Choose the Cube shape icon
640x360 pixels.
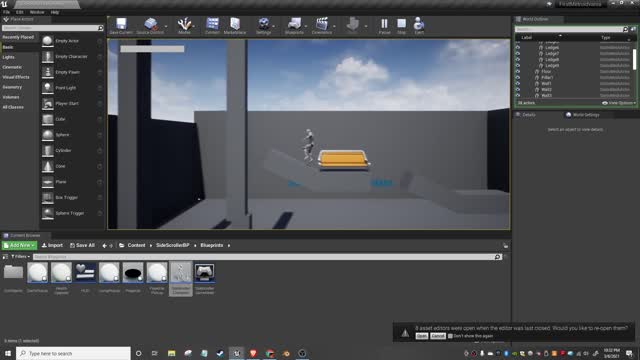(48, 119)
